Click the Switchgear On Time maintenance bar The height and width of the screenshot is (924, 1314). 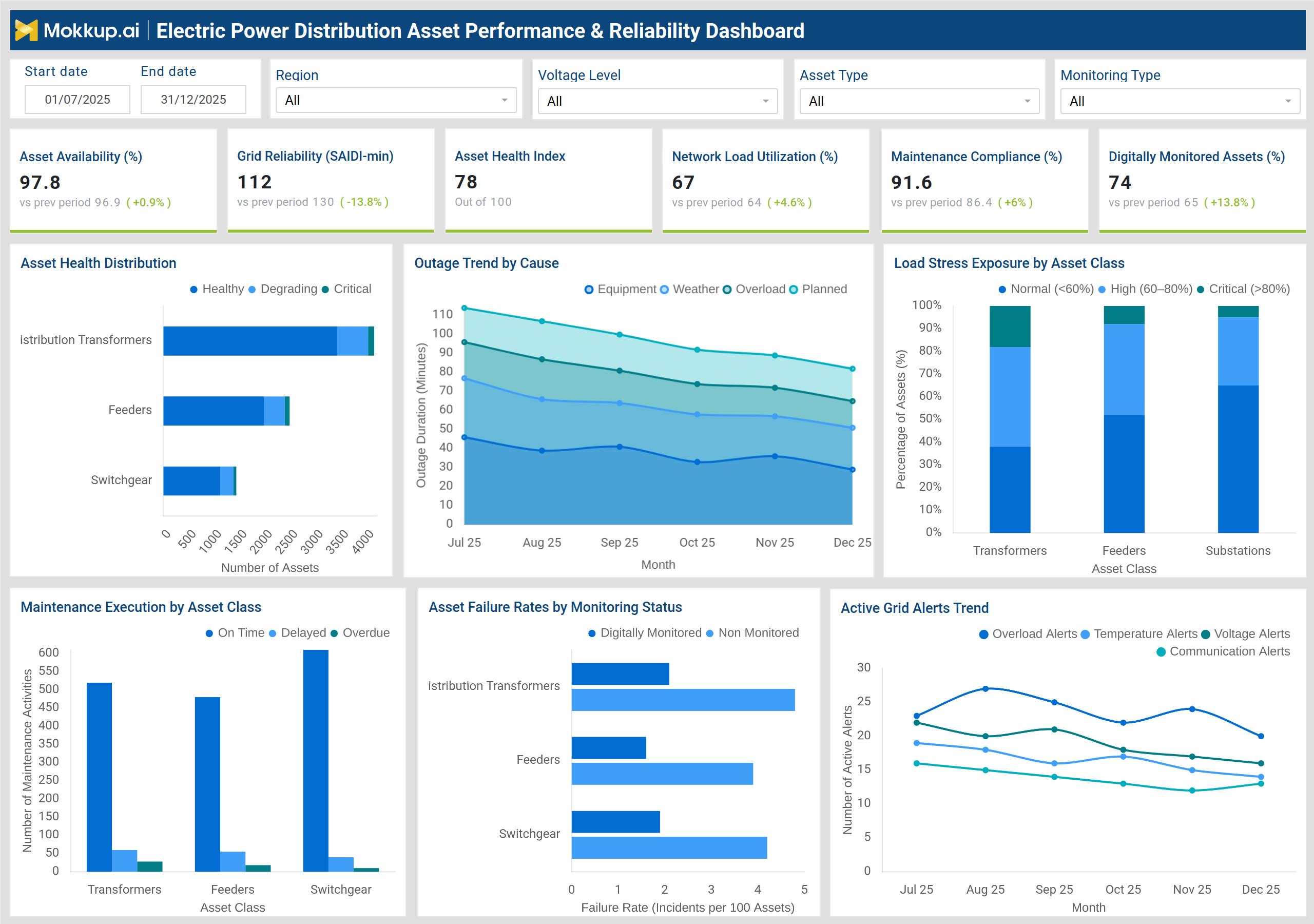coord(316,761)
